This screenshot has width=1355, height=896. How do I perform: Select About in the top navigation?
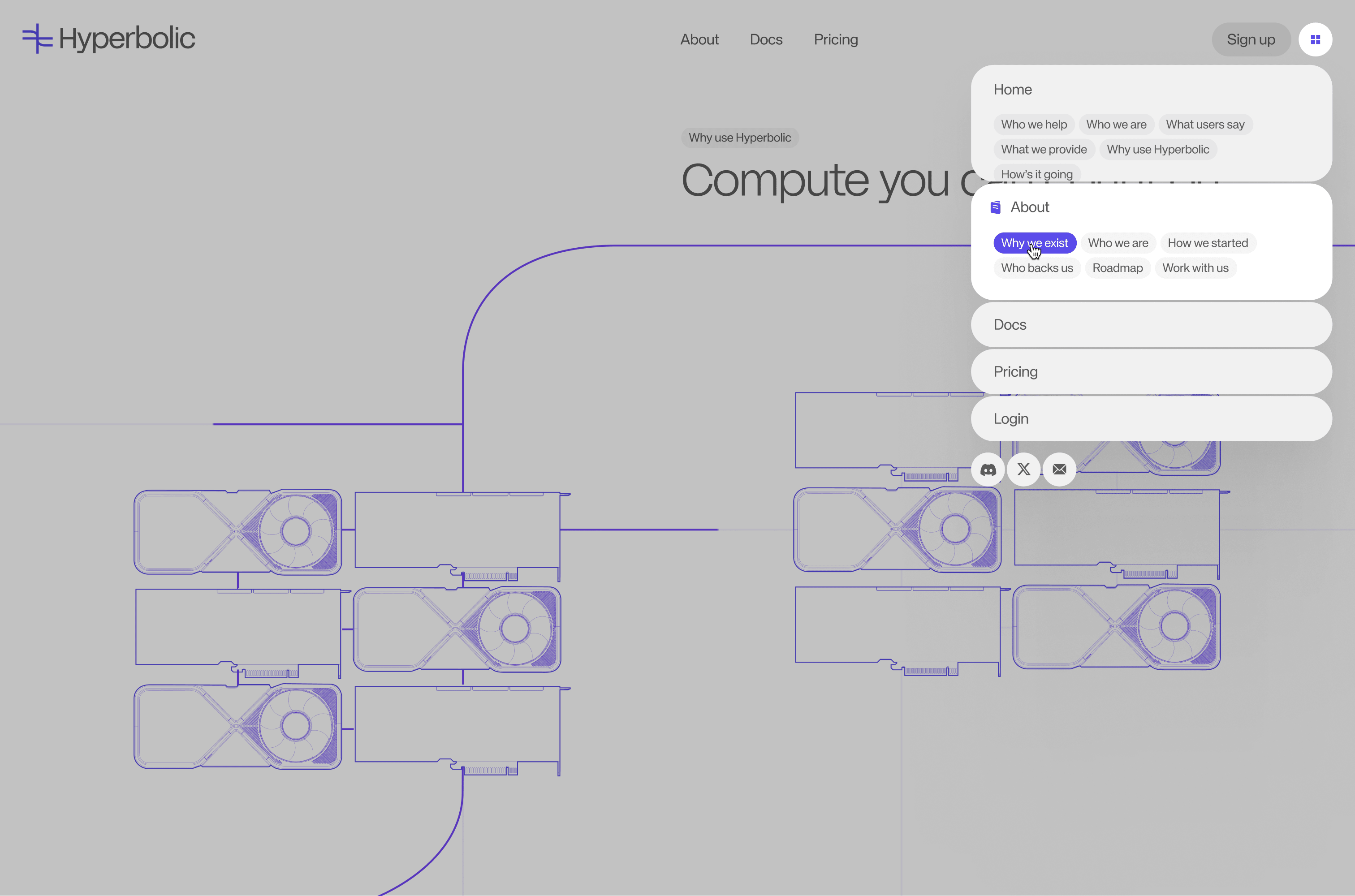coord(699,39)
